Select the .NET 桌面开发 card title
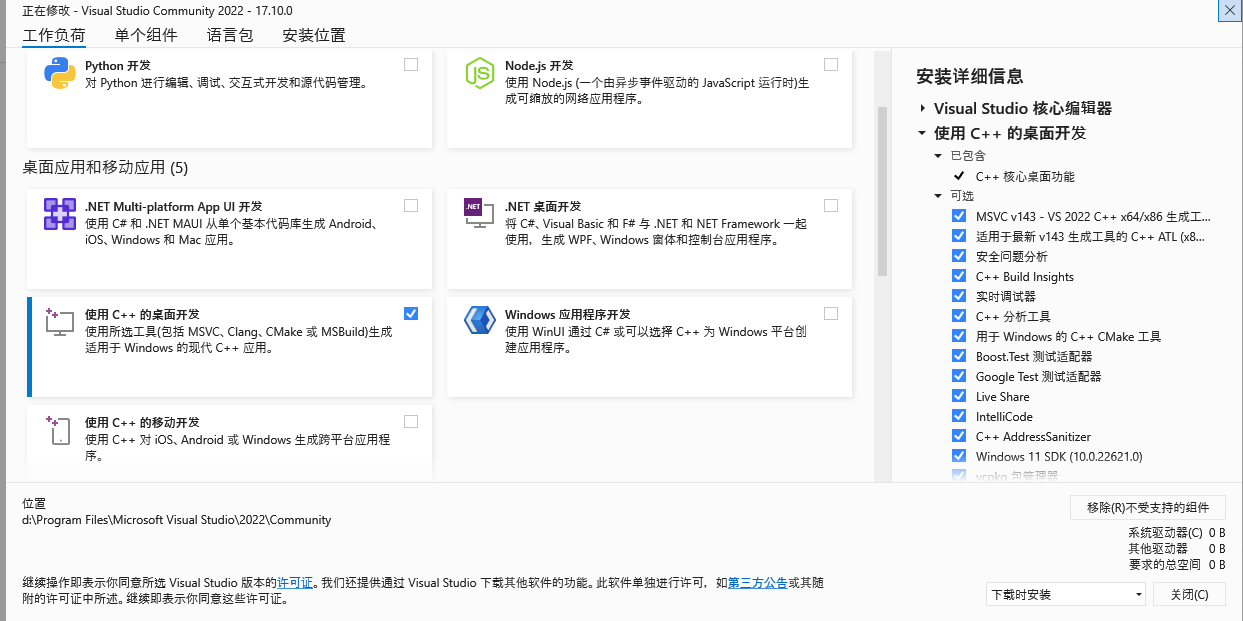1243x621 pixels. [543, 206]
